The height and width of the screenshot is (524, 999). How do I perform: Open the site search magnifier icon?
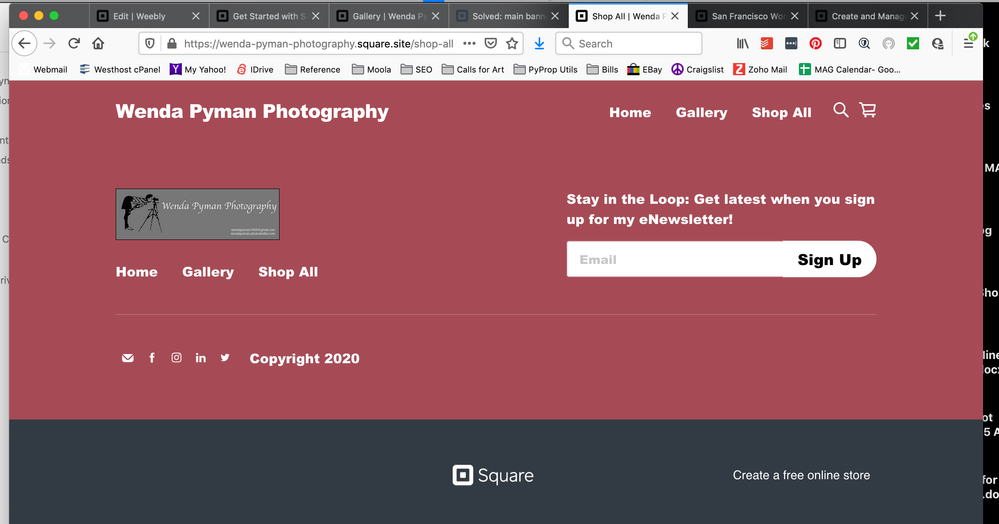point(841,110)
